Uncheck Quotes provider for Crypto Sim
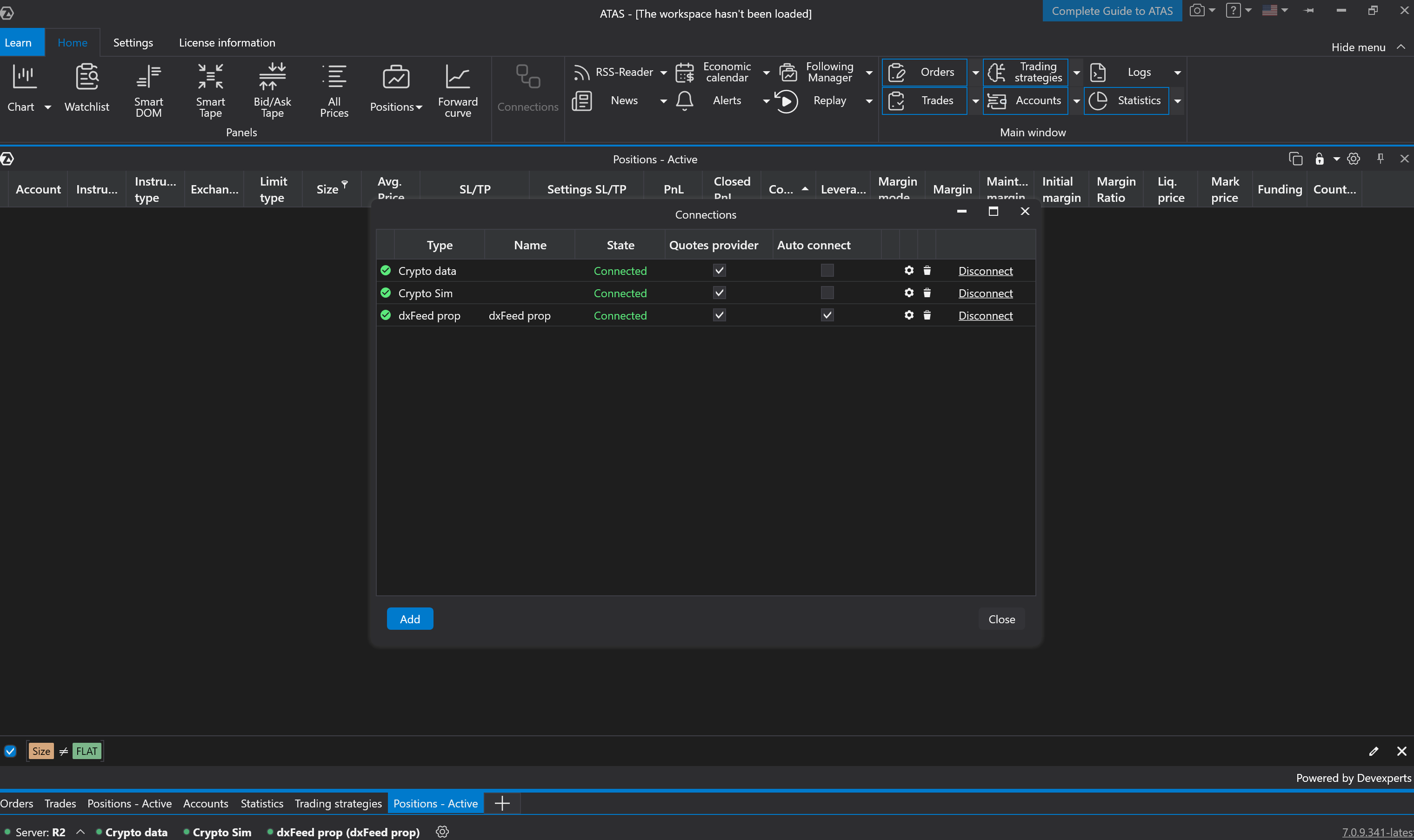 pyautogui.click(x=719, y=293)
